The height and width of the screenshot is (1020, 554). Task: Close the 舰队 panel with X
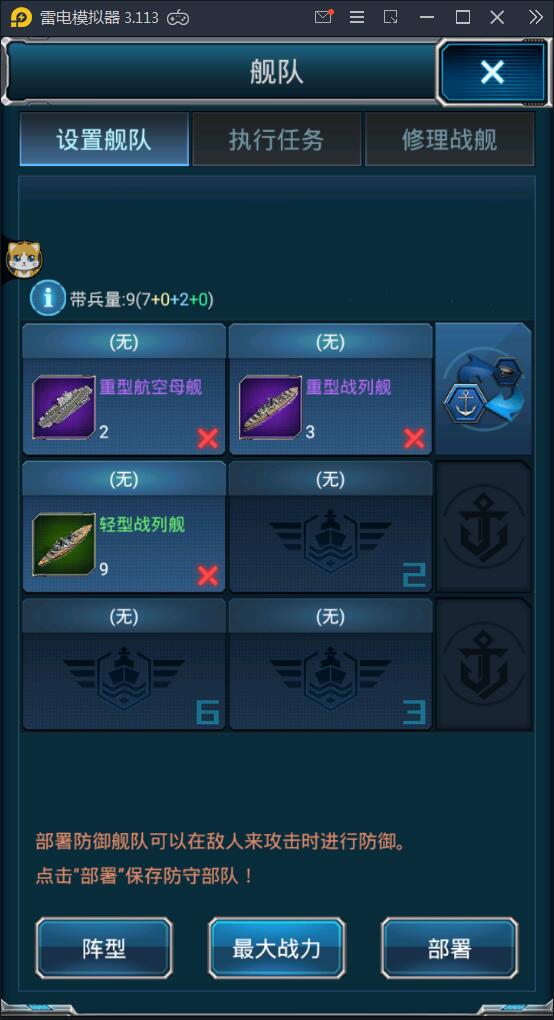pyautogui.click(x=492, y=72)
